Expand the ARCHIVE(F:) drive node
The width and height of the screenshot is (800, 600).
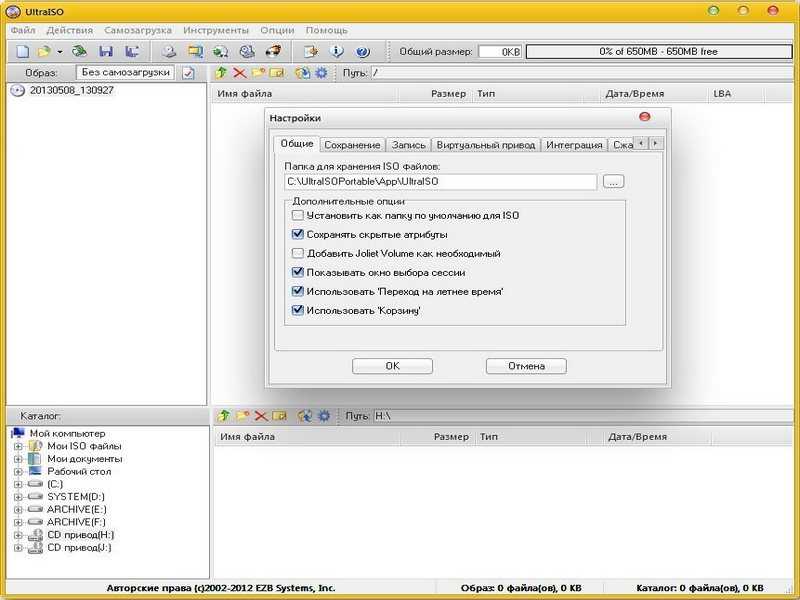(x=18, y=522)
